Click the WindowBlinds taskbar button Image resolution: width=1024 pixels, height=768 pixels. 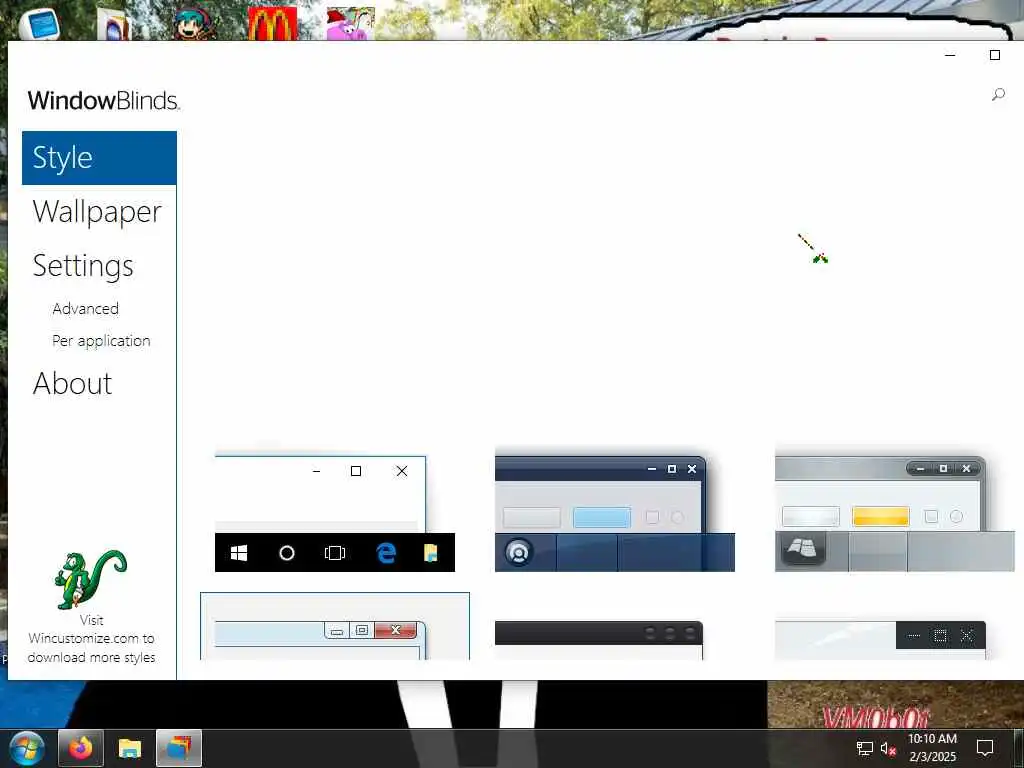point(179,748)
